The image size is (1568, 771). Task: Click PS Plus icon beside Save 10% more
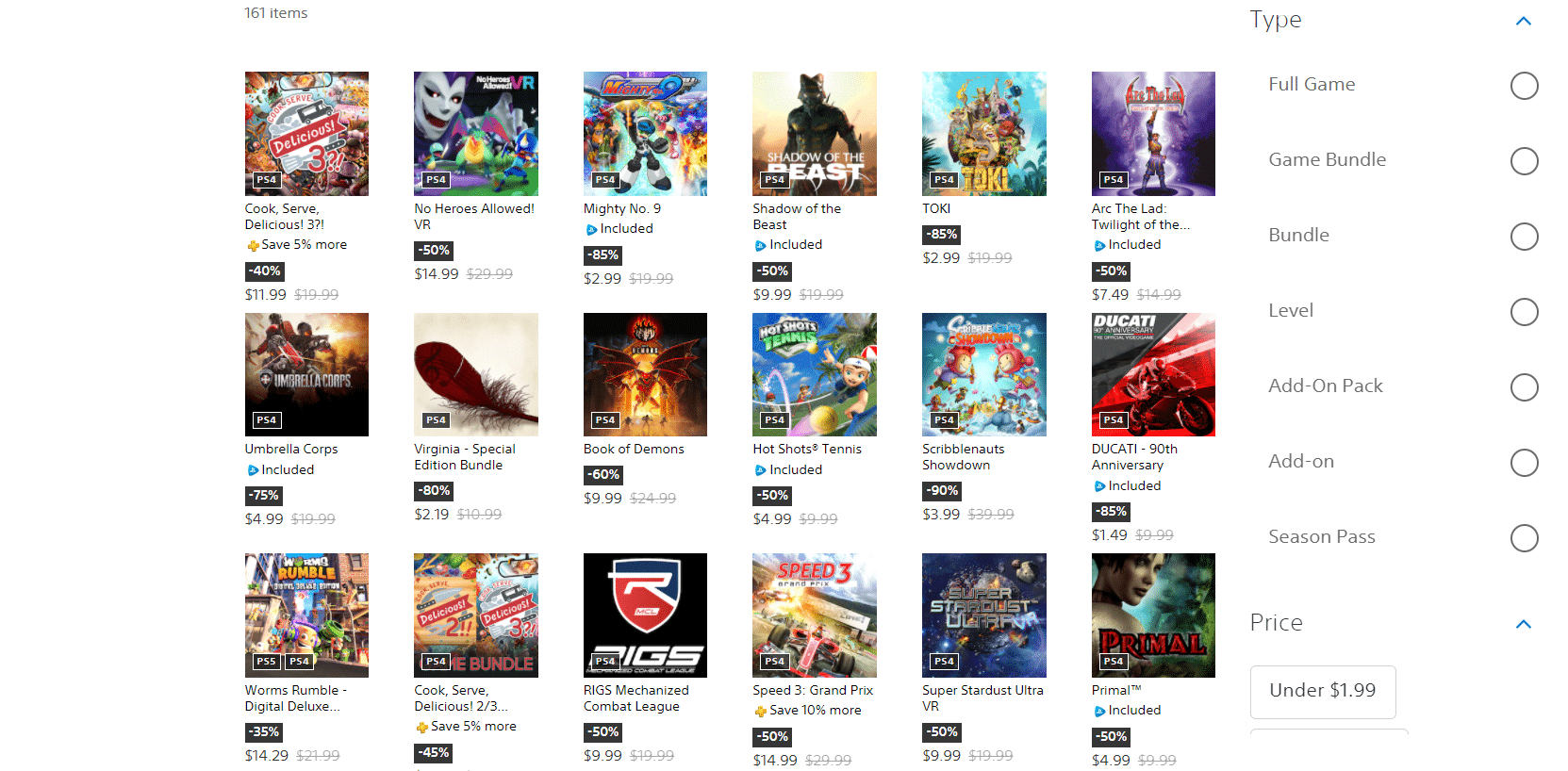point(761,711)
